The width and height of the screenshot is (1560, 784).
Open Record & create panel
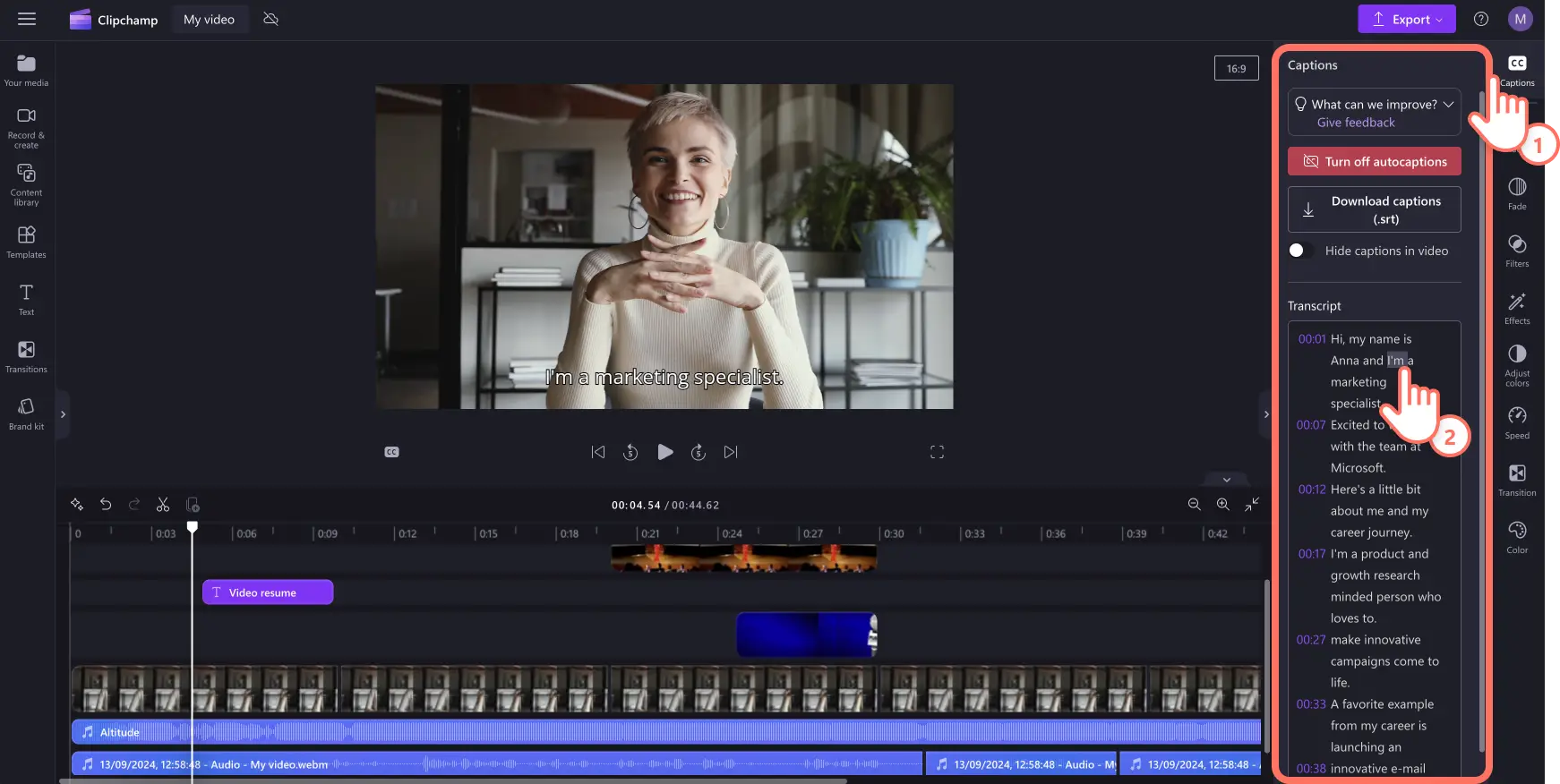pyautogui.click(x=26, y=128)
